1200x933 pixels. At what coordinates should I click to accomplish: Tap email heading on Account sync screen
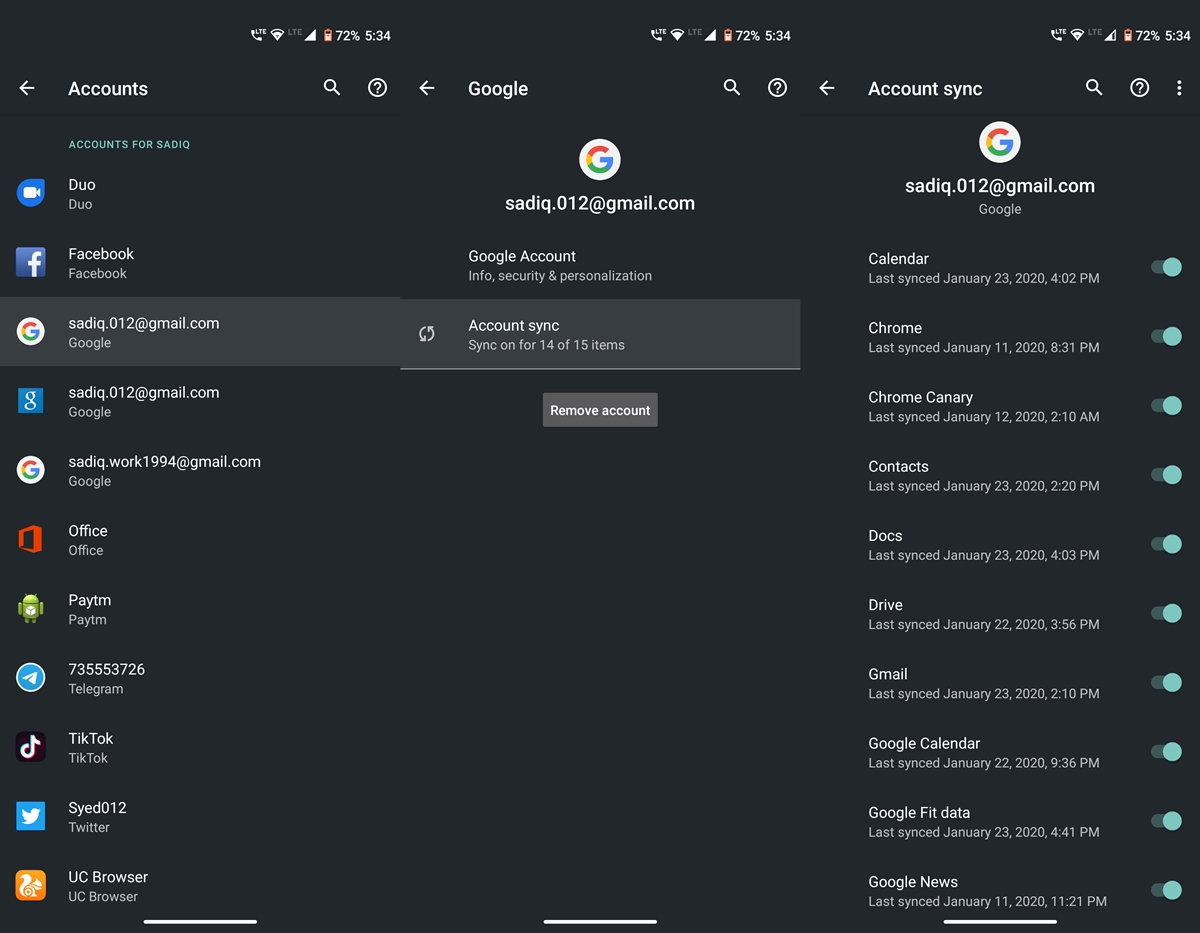tap(1000, 186)
